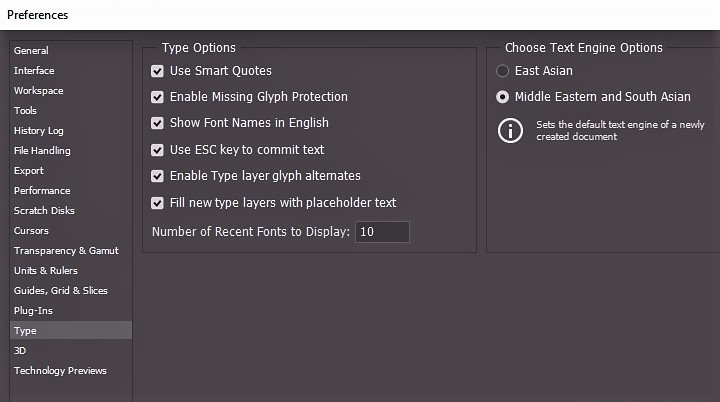
Task: Open the Scratch Disks category
Action: click(x=44, y=211)
